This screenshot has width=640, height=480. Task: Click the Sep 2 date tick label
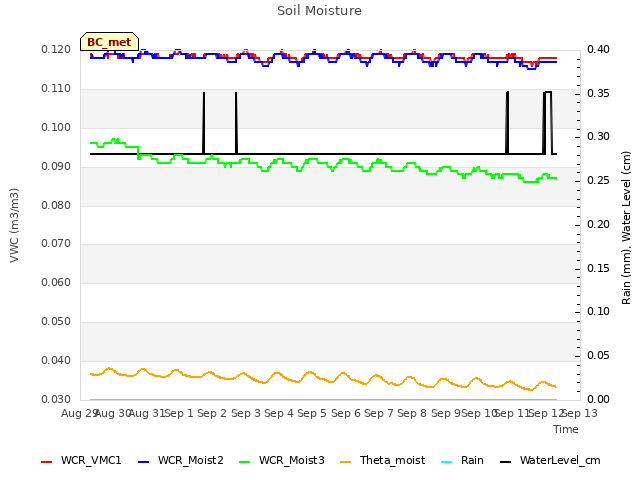tap(212, 413)
